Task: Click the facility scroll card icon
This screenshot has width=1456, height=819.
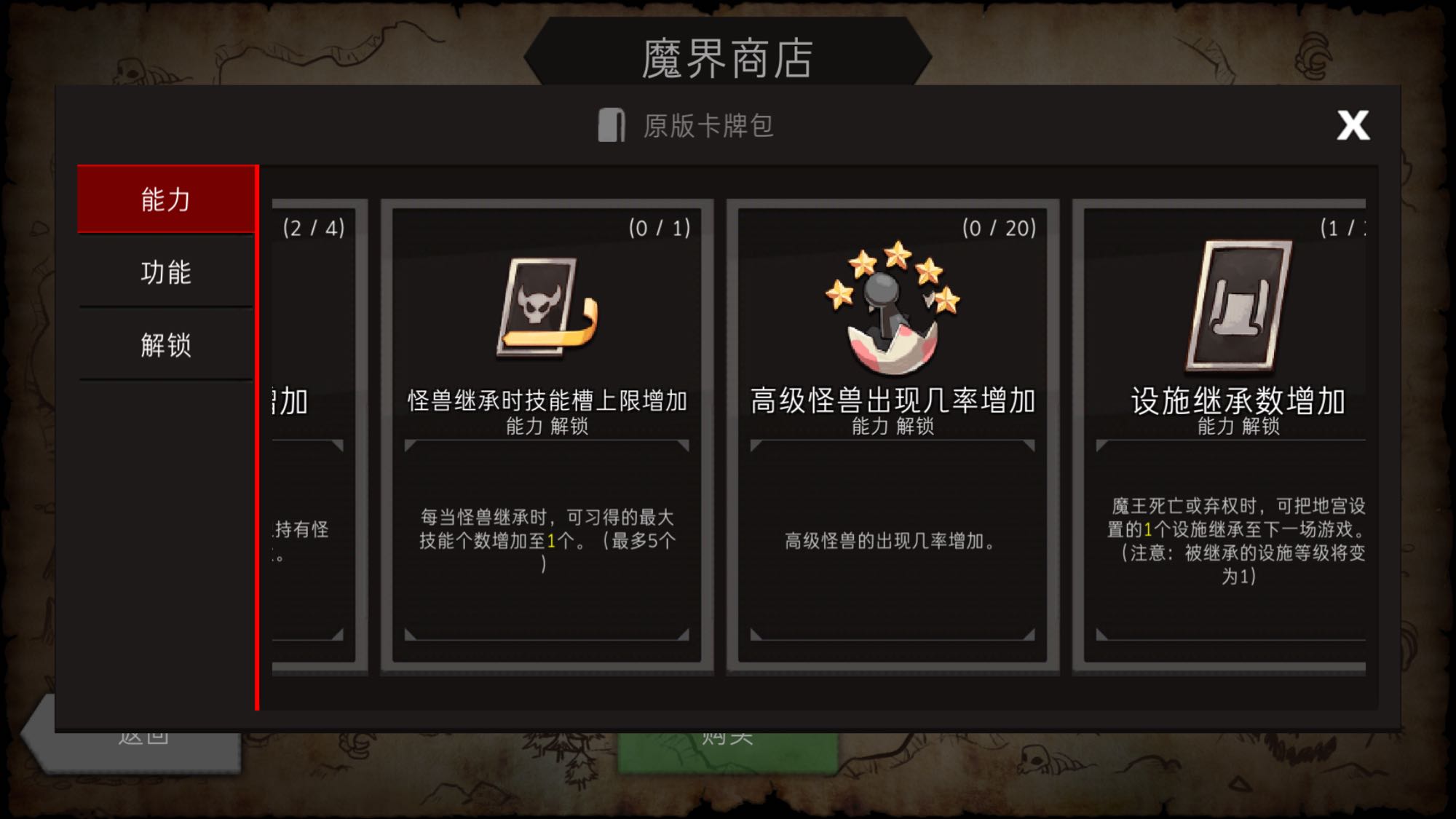Action: click(1238, 306)
